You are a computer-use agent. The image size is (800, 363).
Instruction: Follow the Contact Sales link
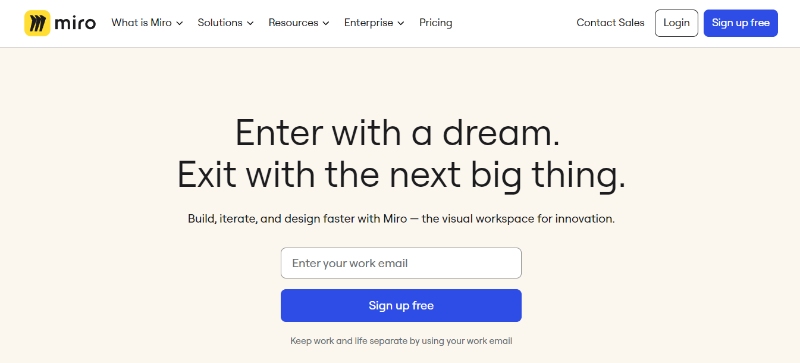pos(610,23)
